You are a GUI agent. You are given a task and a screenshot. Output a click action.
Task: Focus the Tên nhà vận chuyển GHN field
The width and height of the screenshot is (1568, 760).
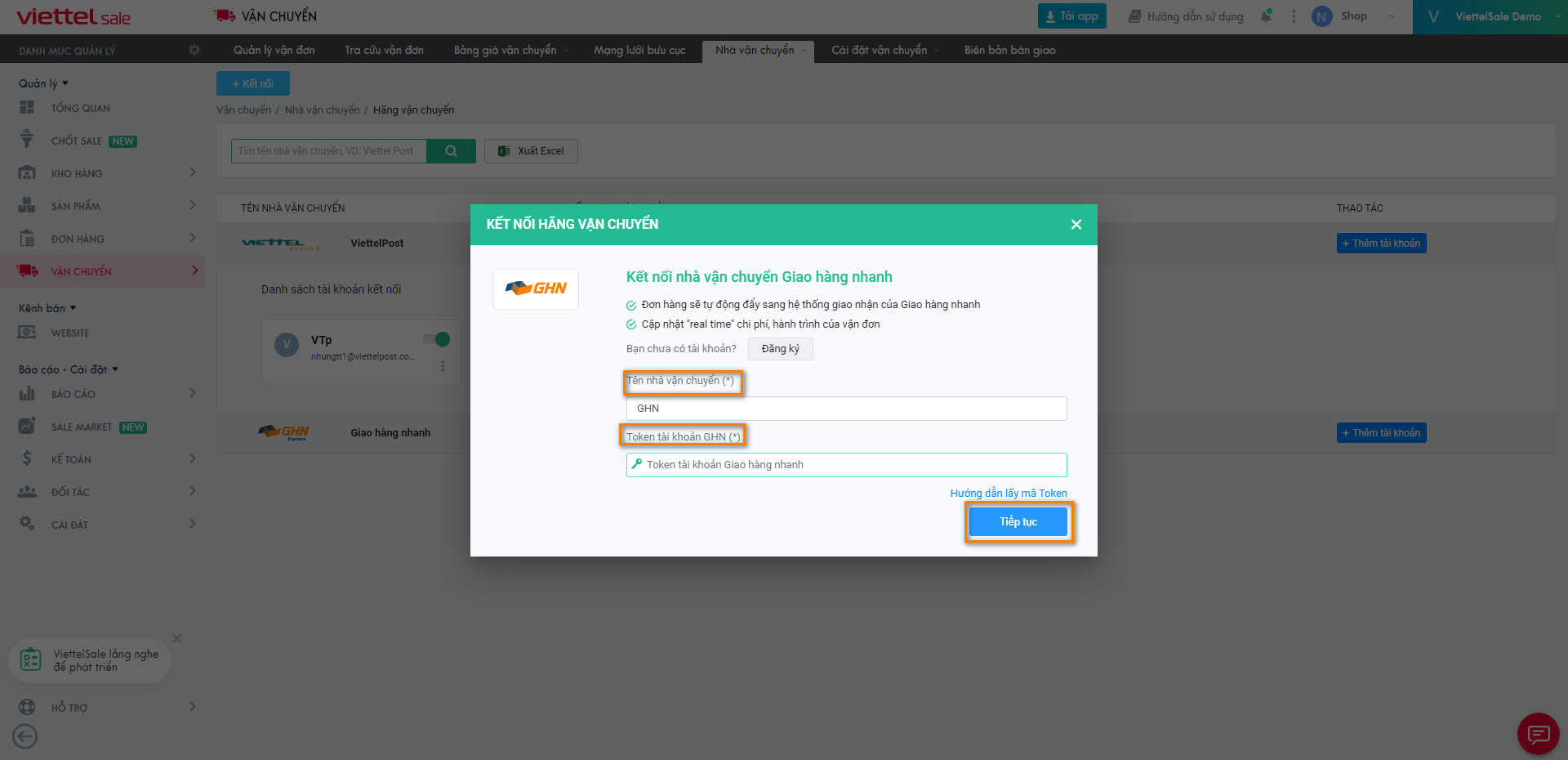[846, 409]
